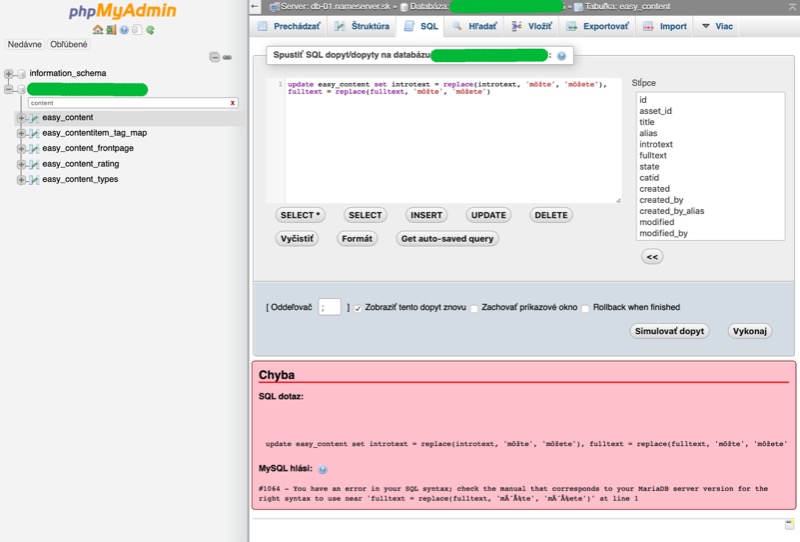Screen dimensions: 800x542
Task: Reload navigation panel with green arrow icon
Action: (150, 30)
